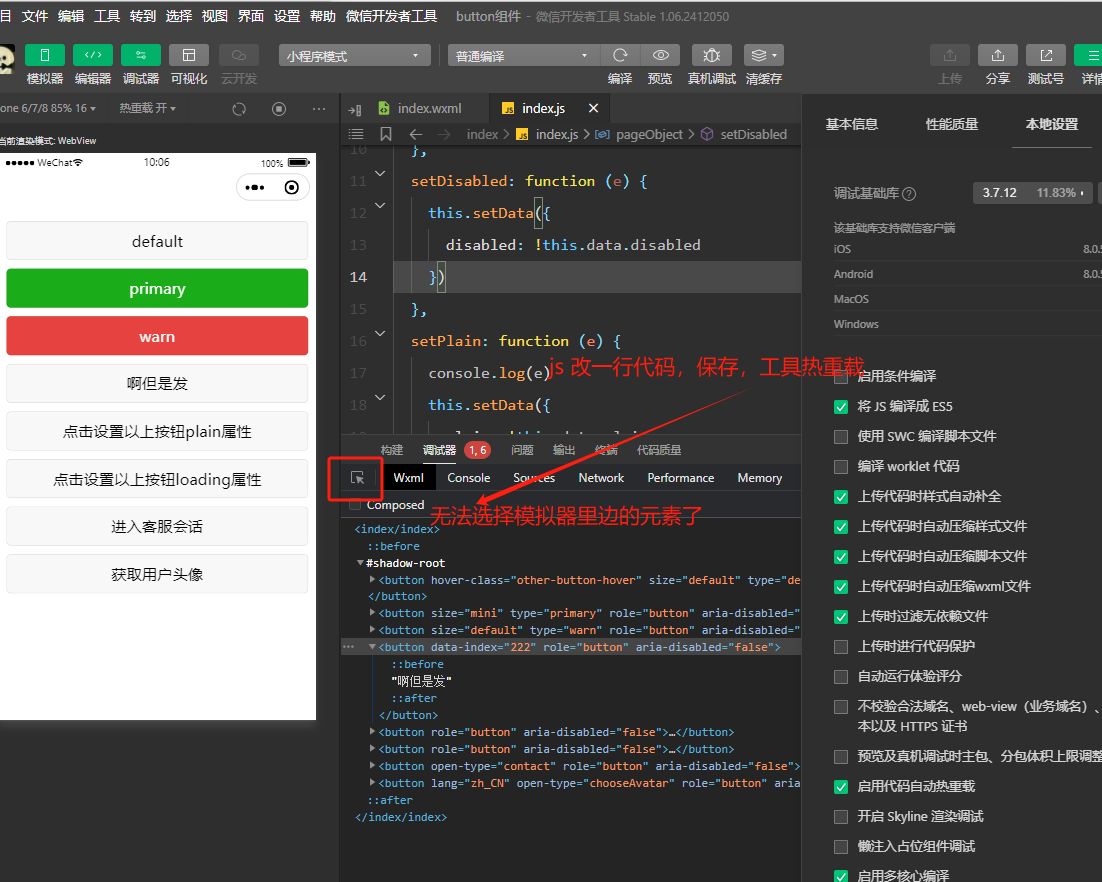
Task: Enable 编译 worklet 代码 checkbox
Action: [841, 467]
